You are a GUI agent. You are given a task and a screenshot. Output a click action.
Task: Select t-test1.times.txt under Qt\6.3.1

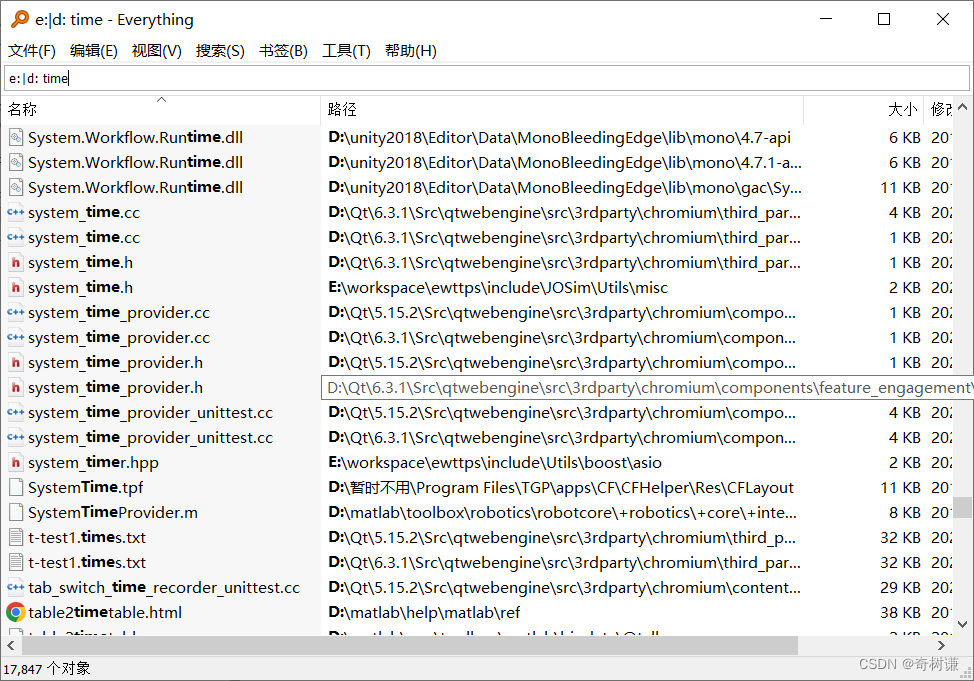(x=87, y=562)
